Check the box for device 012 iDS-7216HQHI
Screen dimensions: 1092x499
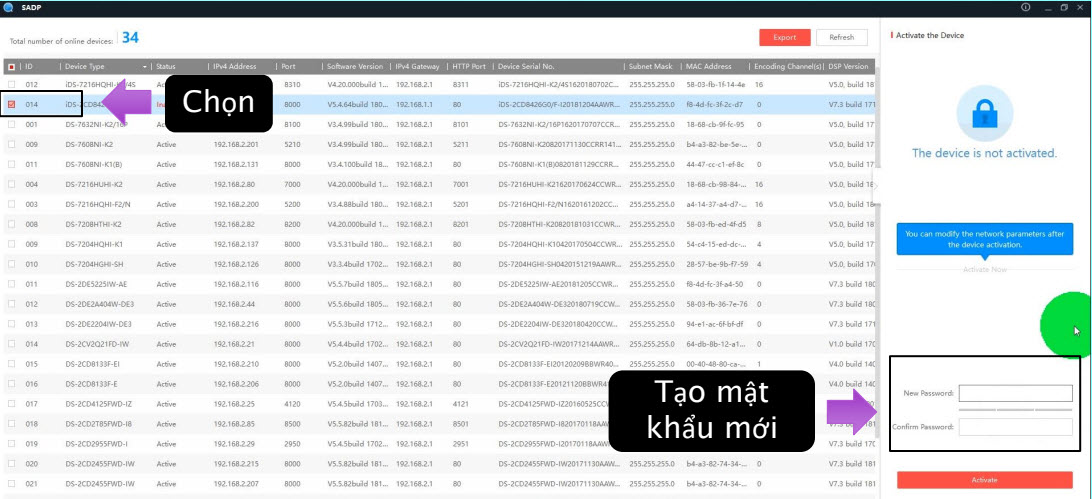point(11,85)
